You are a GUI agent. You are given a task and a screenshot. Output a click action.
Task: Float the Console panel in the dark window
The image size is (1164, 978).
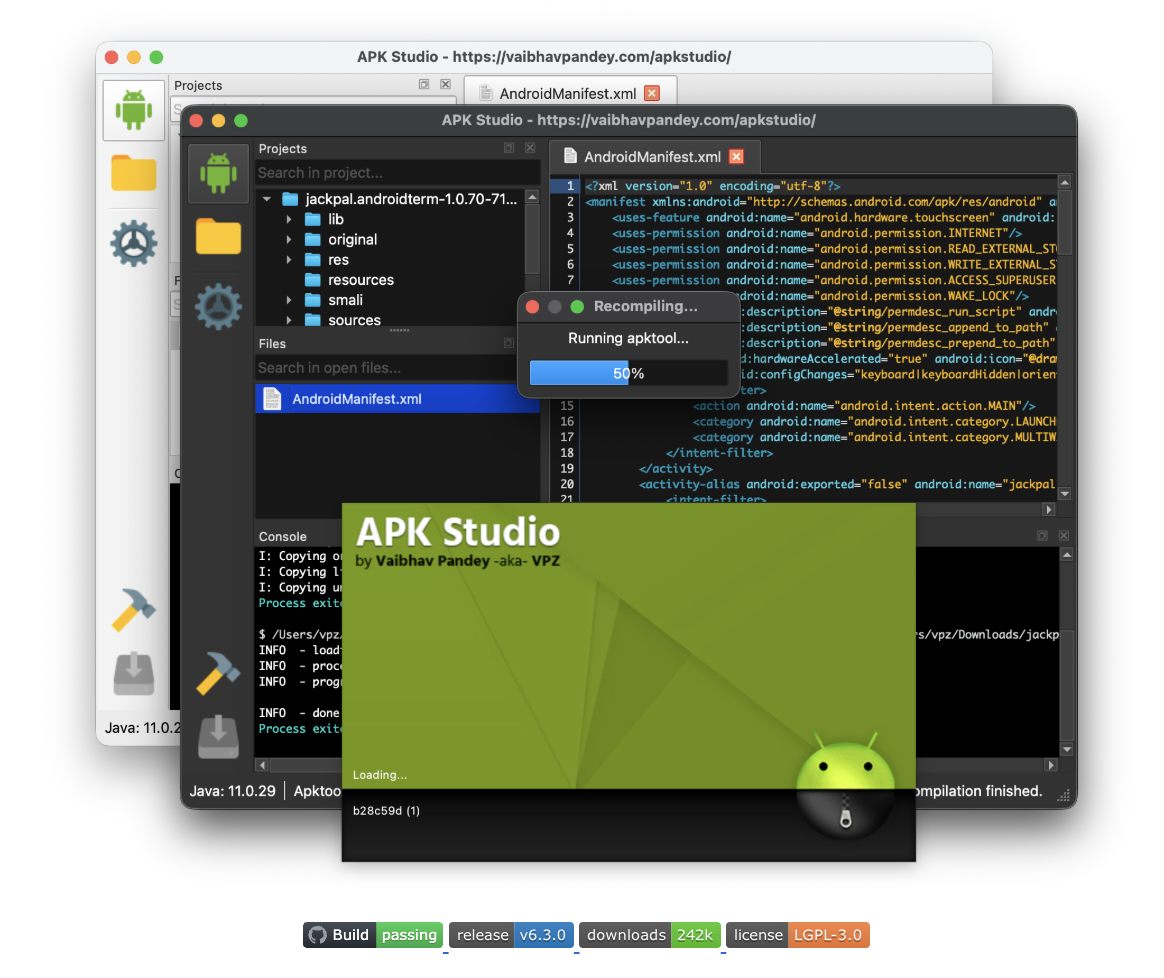(1042, 535)
